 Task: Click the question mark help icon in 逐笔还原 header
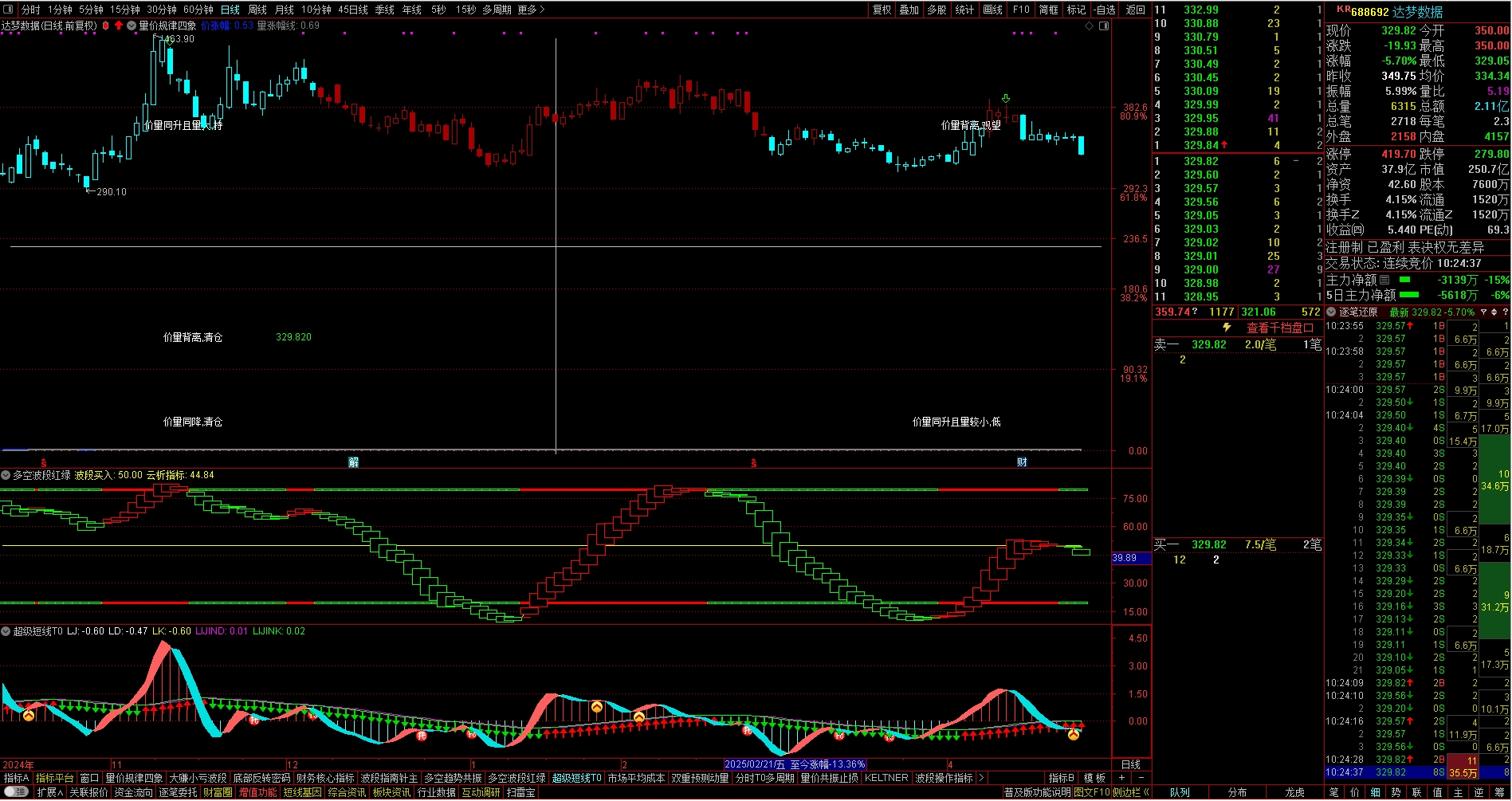point(1505,312)
